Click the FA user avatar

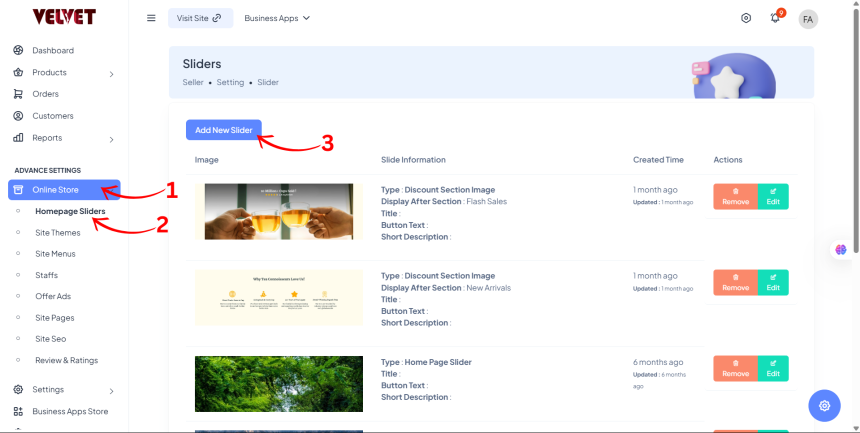click(x=808, y=19)
